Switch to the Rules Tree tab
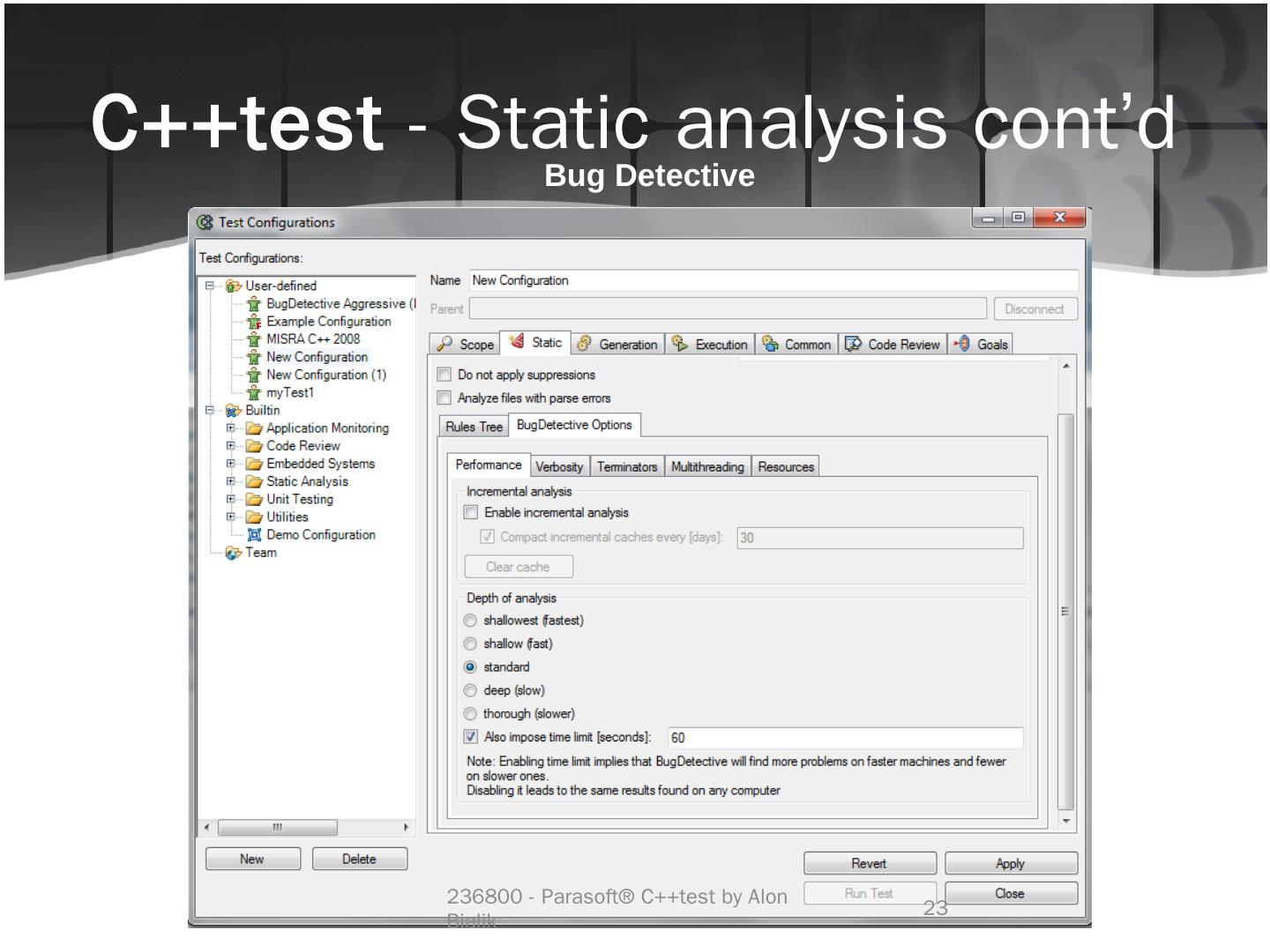 pyautogui.click(x=474, y=427)
